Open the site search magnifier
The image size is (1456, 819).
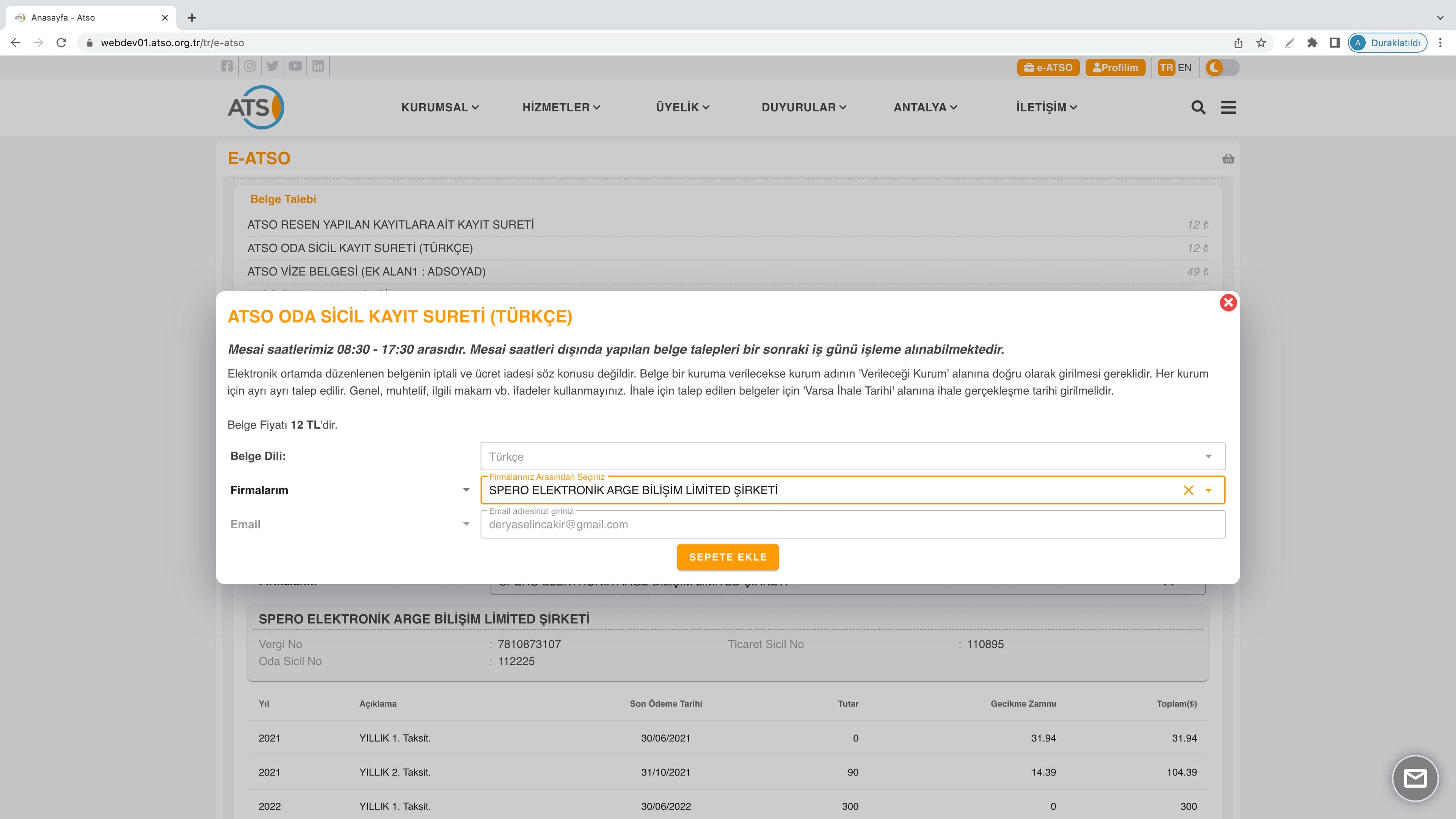1198,107
